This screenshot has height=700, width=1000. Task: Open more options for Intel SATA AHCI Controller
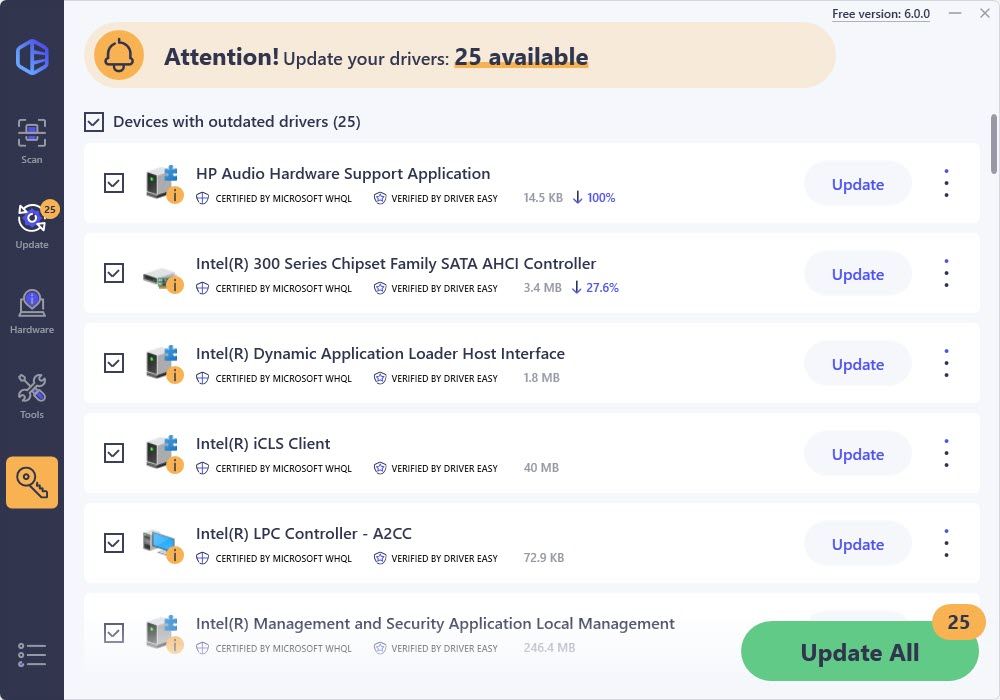click(946, 273)
